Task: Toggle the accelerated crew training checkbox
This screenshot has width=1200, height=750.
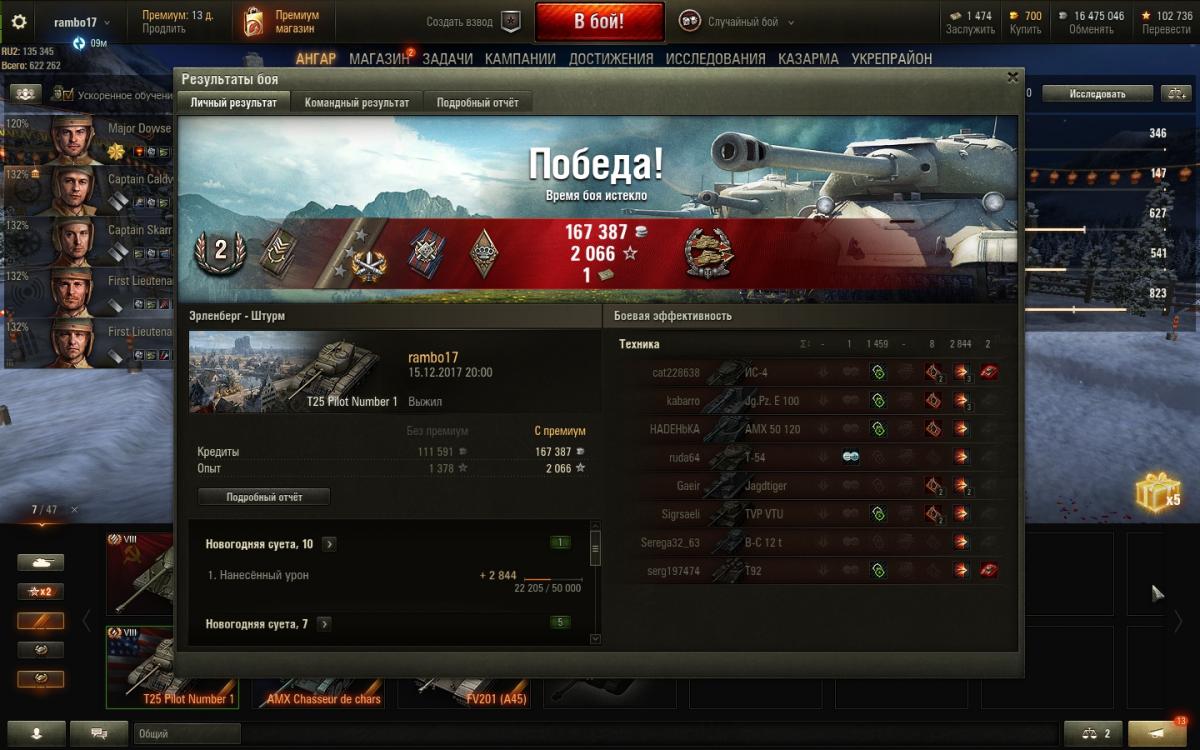Action: pos(68,94)
